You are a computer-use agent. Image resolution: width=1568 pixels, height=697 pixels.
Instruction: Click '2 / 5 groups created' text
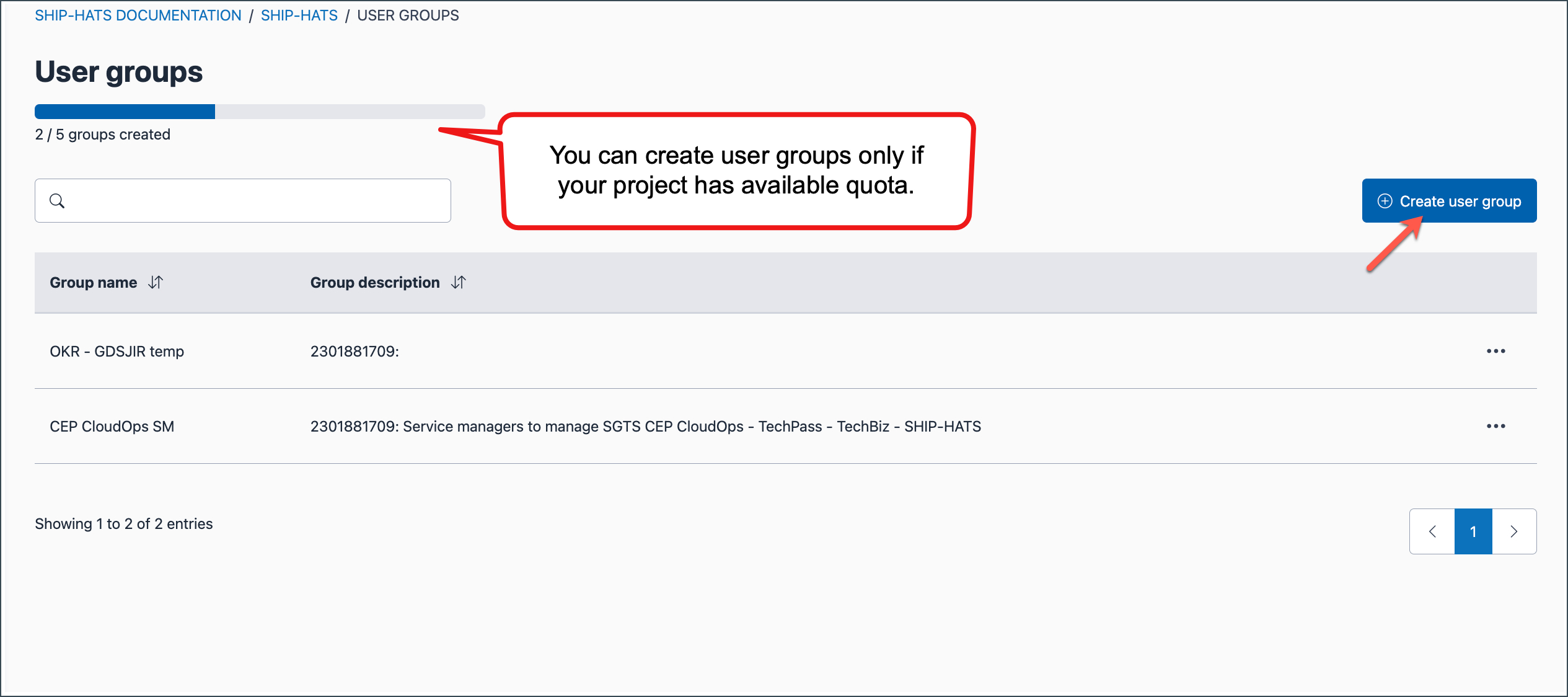[103, 135]
